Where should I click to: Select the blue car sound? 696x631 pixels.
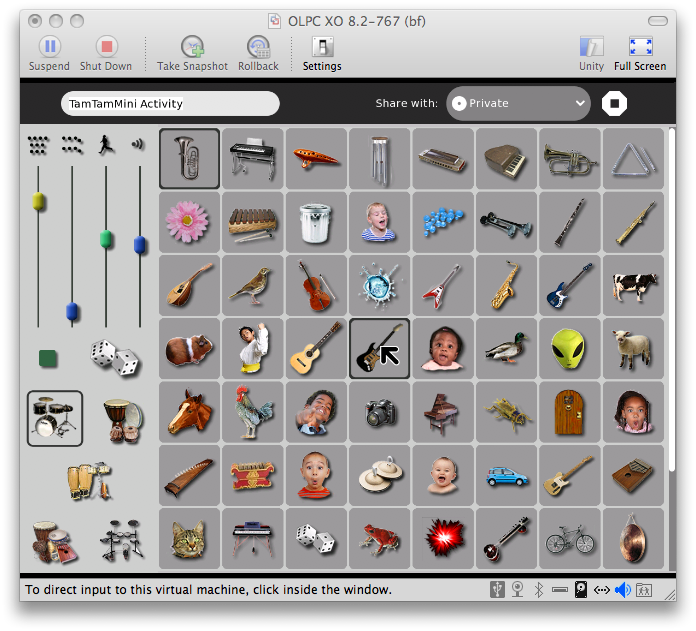[506, 476]
